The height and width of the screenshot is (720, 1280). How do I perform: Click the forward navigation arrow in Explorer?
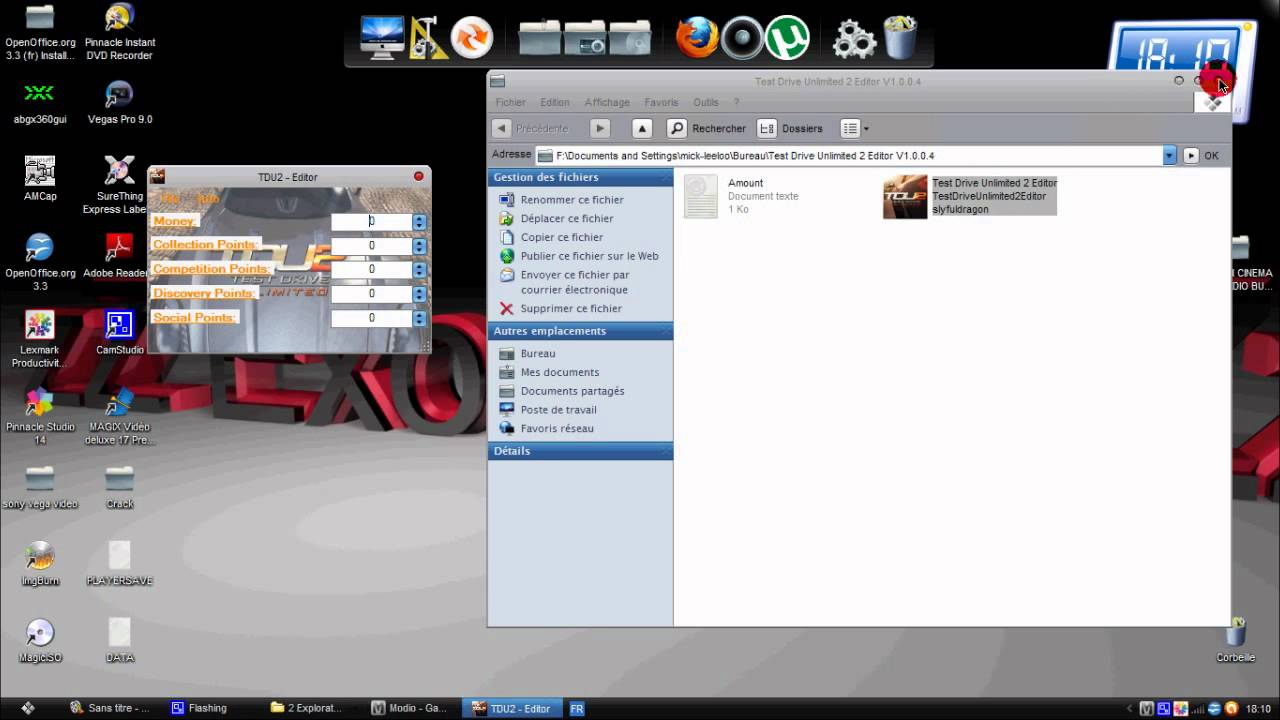[x=600, y=128]
